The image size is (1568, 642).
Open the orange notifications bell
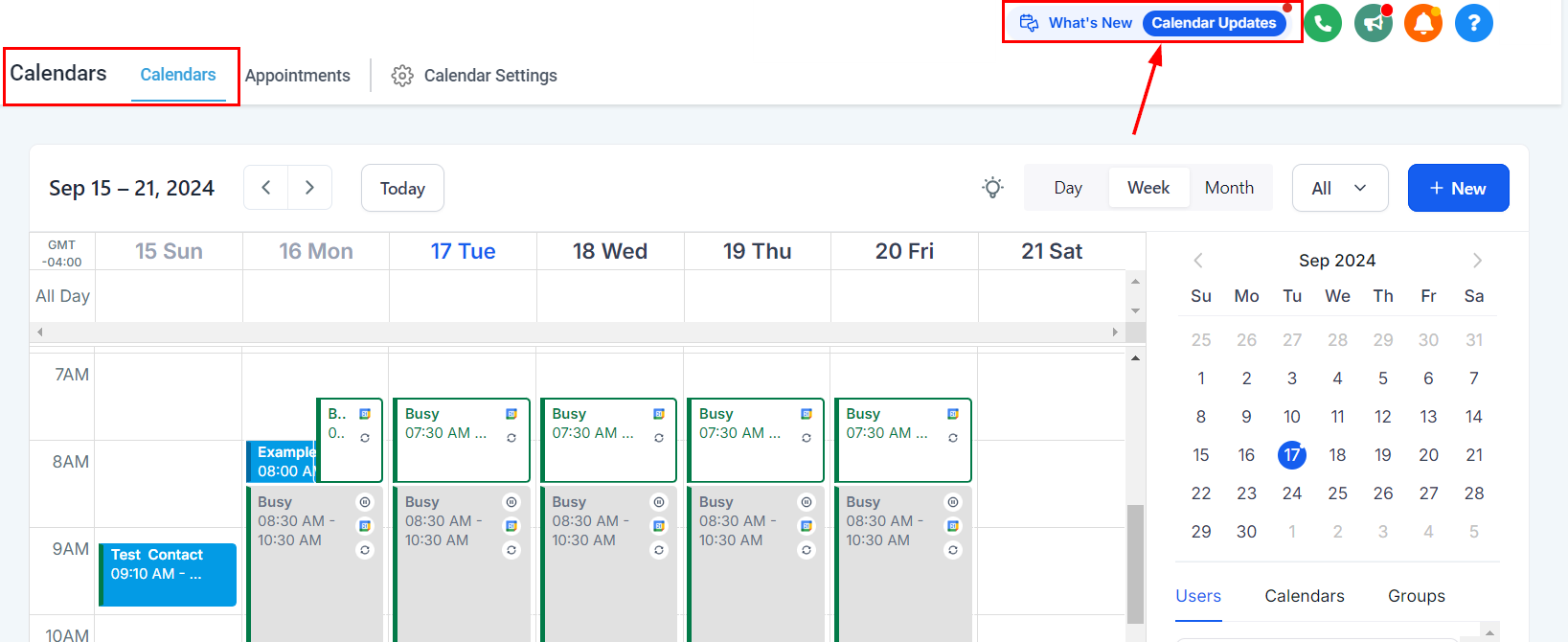tap(1423, 23)
